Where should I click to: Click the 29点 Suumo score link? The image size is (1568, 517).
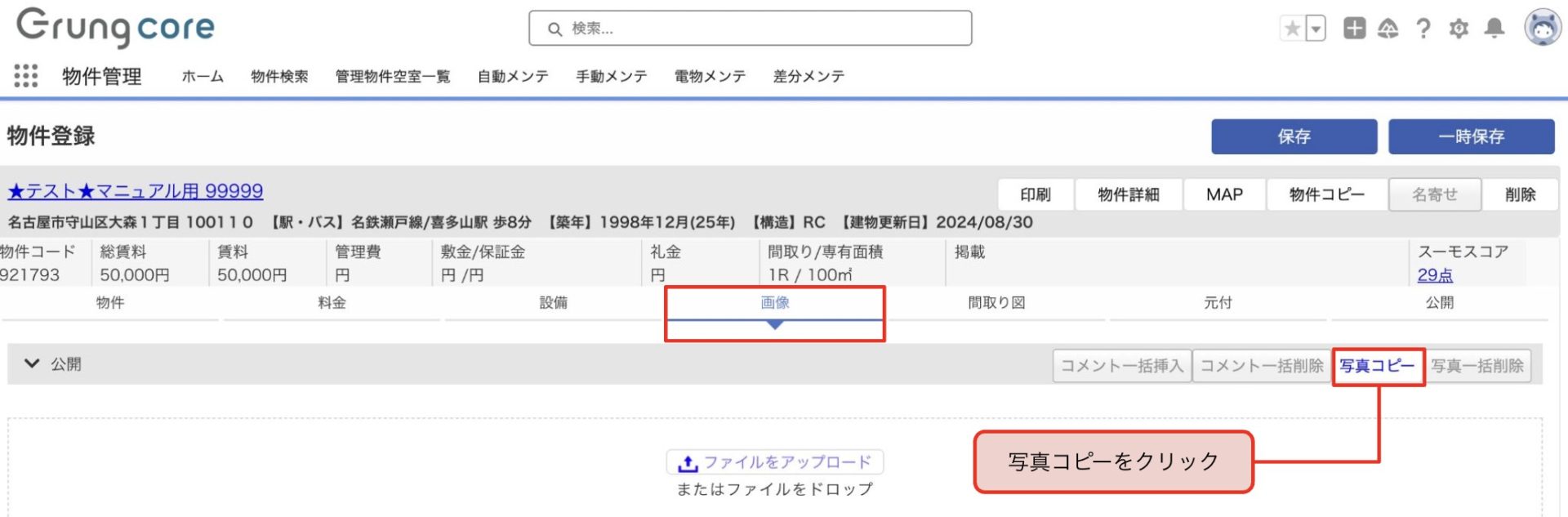coord(1435,275)
